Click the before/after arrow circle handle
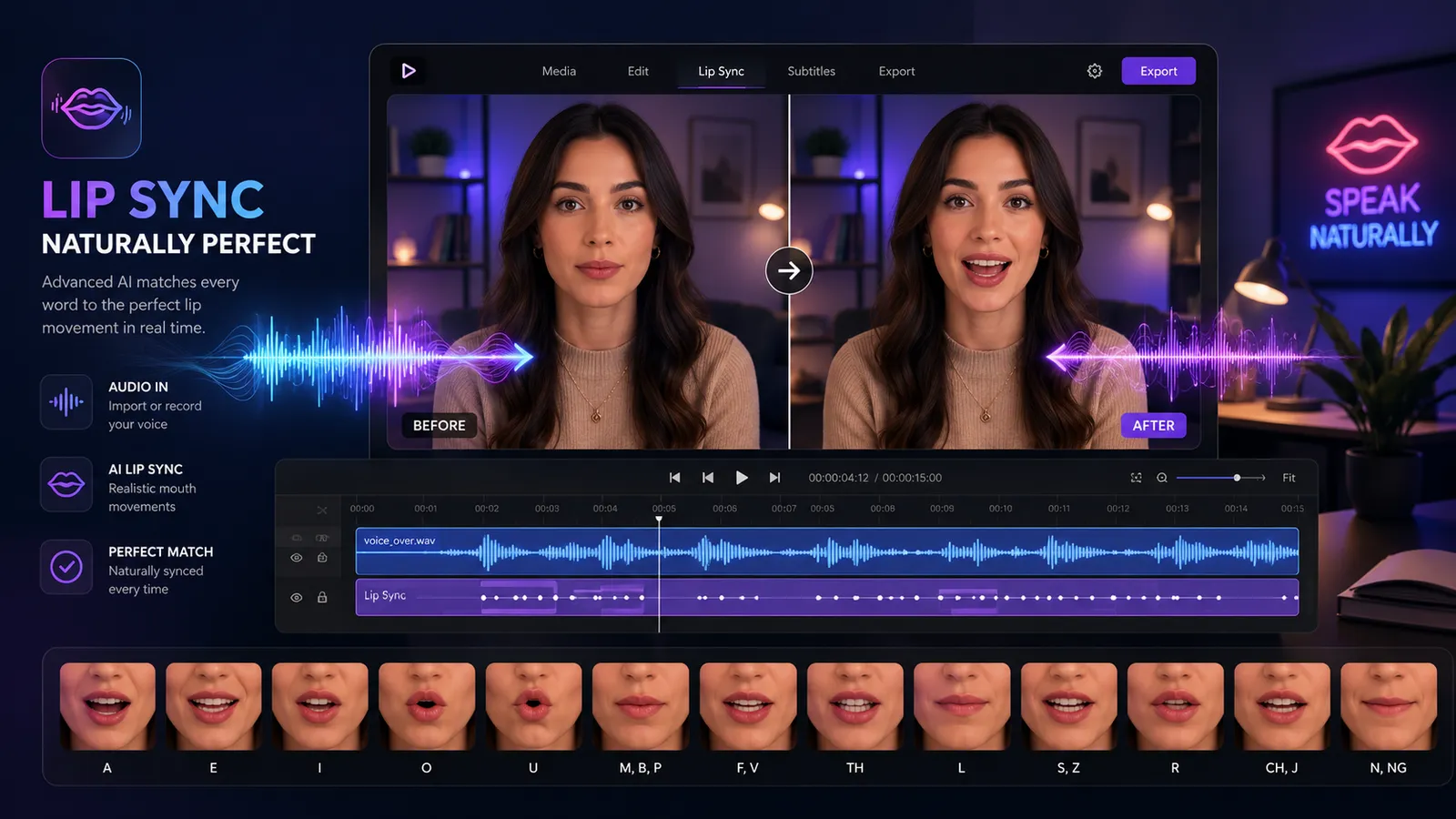The image size is (1456, 819). click(789, 270)
